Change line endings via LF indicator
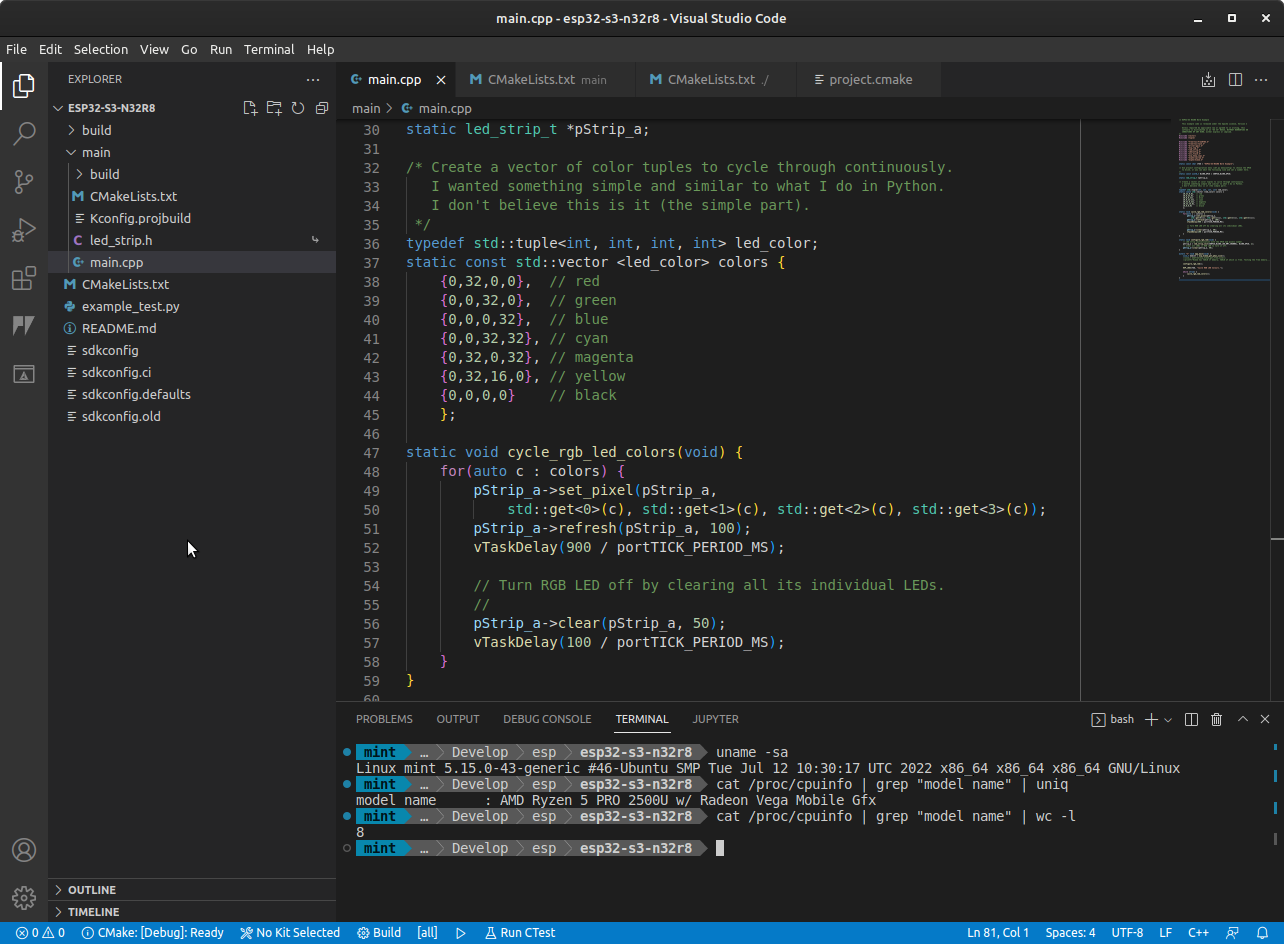 point(1166,932)
